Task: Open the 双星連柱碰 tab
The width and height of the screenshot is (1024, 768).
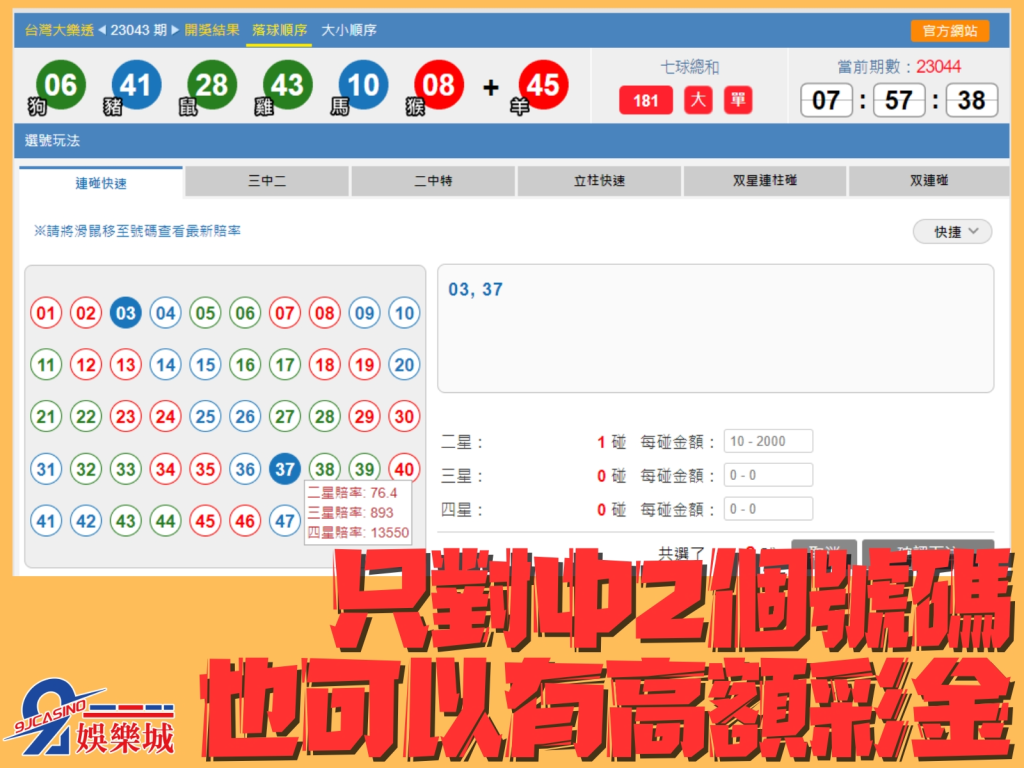Action: [765, 181]
